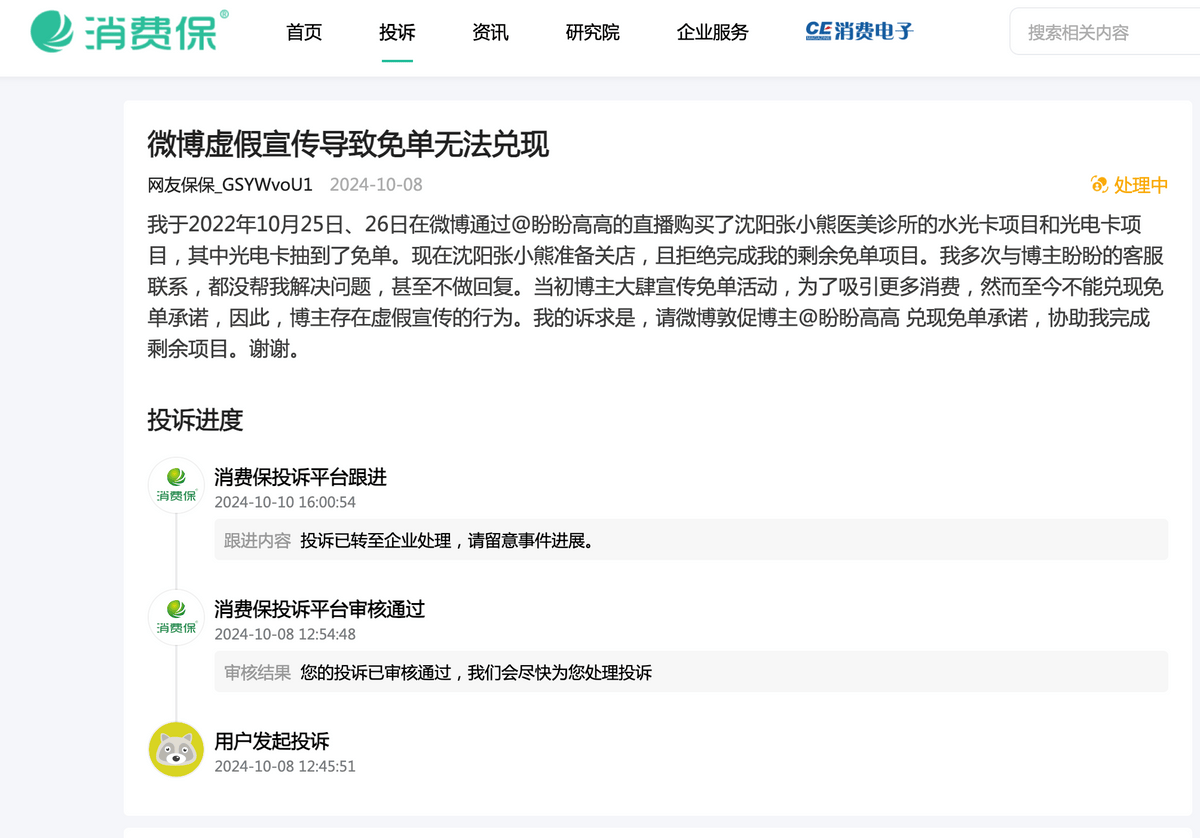Click the timestamp 2024-10-08 12:45:51

pos(285,766)
